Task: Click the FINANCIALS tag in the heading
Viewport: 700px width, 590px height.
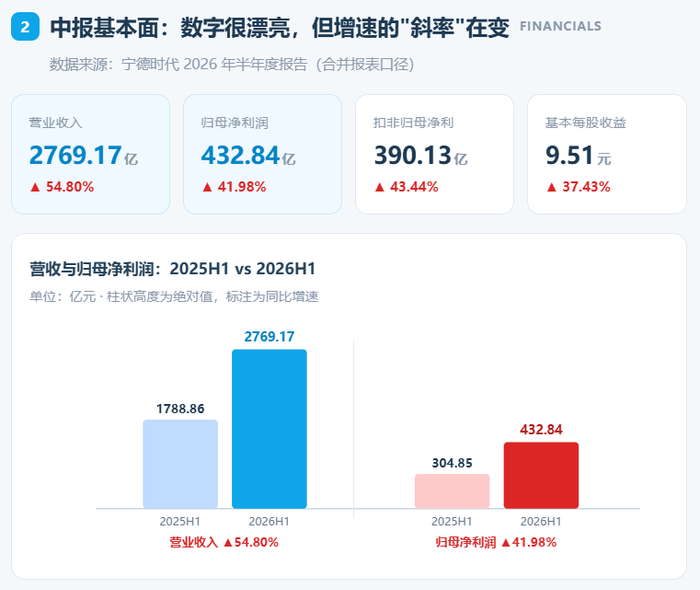Action: (x=561, y=26)
